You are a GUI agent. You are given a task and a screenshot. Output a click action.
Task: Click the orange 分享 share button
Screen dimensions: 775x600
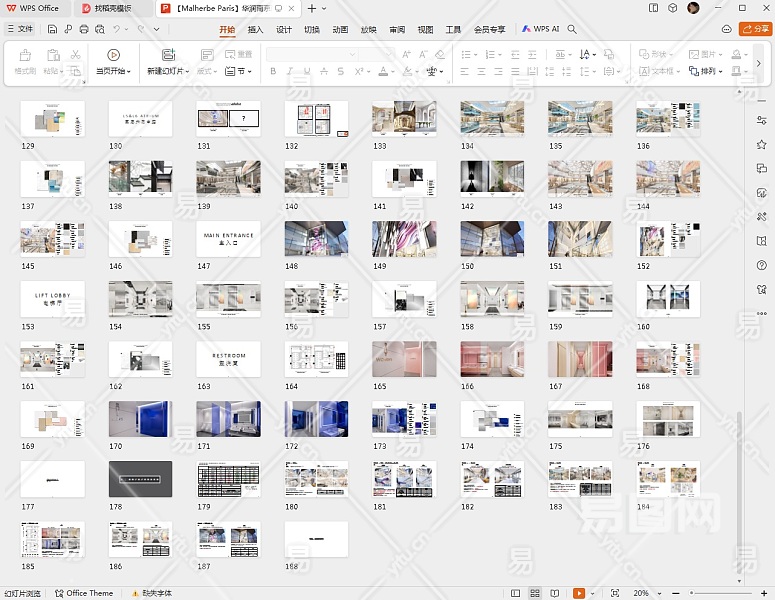[x=754, y=29]
